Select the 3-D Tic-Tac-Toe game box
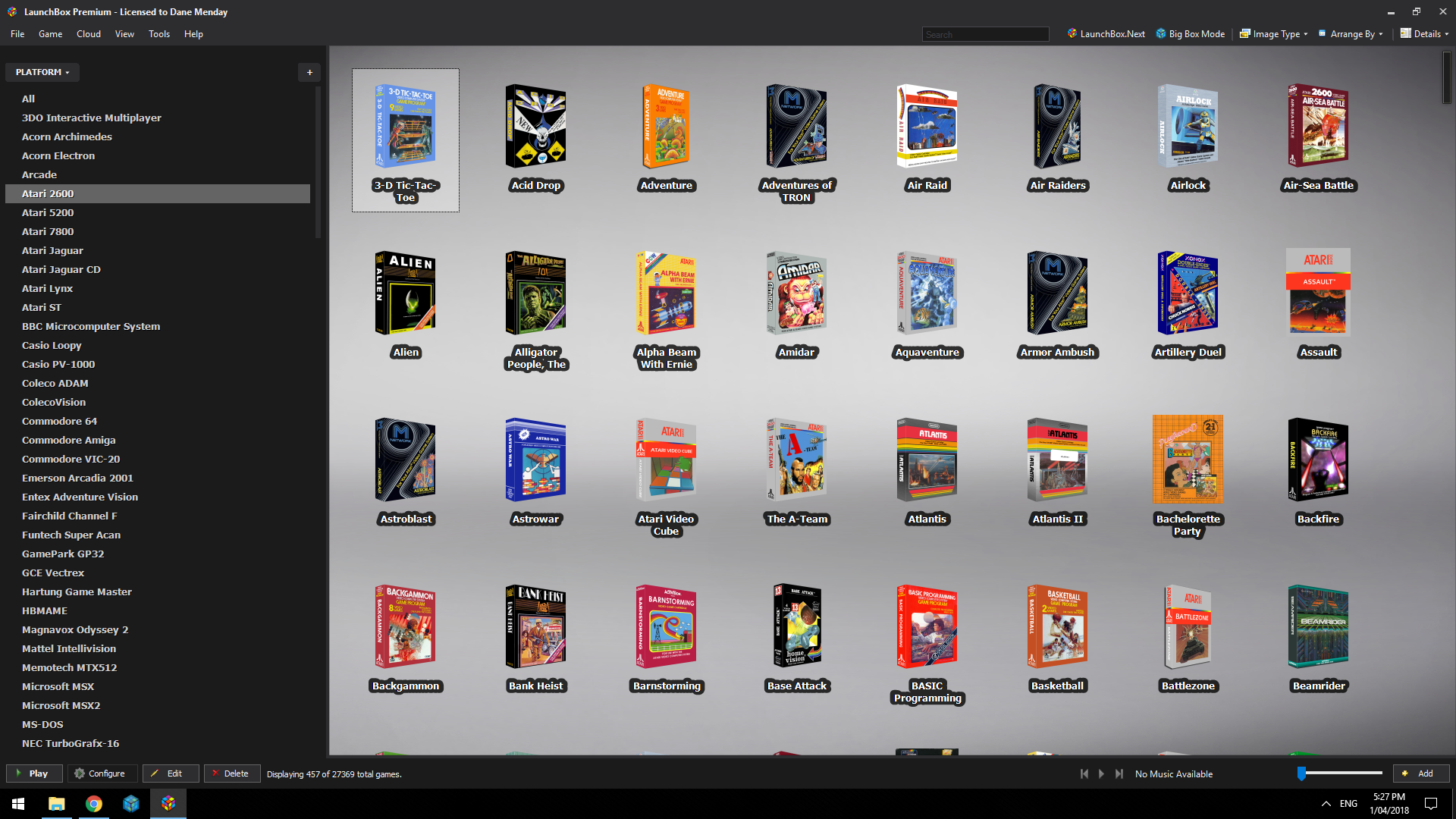 (x=406, y=140)
